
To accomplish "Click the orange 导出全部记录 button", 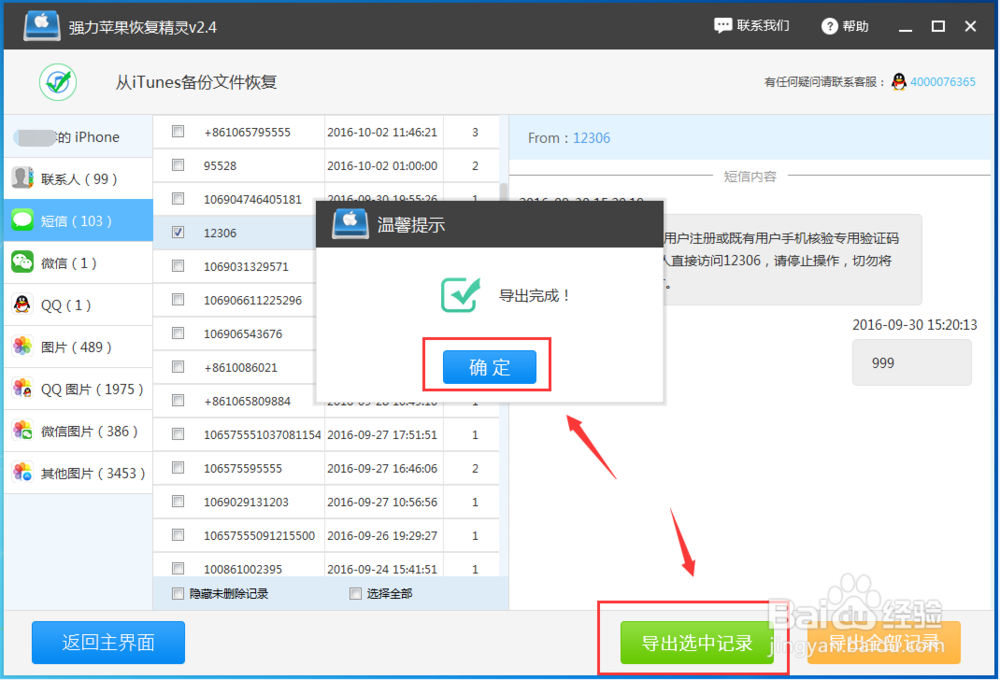I will pyautogui.click(x=884, y=642).
